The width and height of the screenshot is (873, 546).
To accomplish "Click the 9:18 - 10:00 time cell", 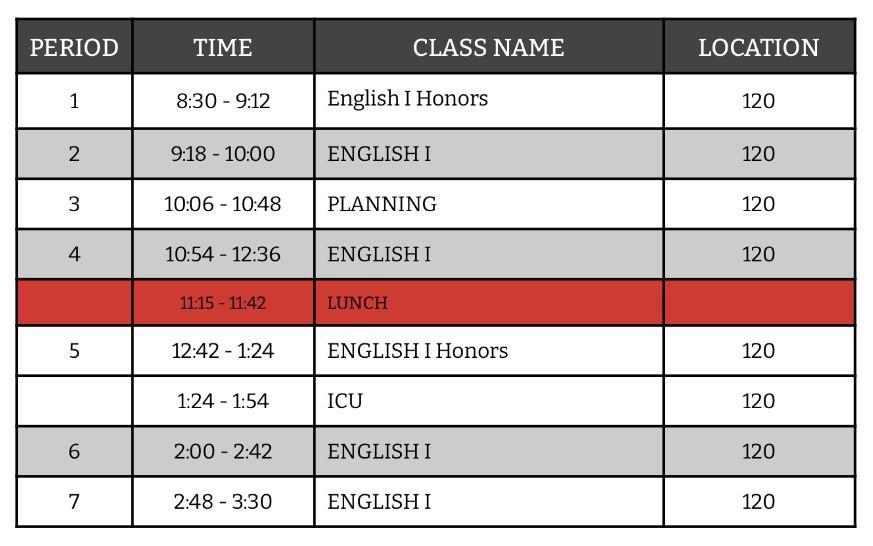I will (223, 154).
